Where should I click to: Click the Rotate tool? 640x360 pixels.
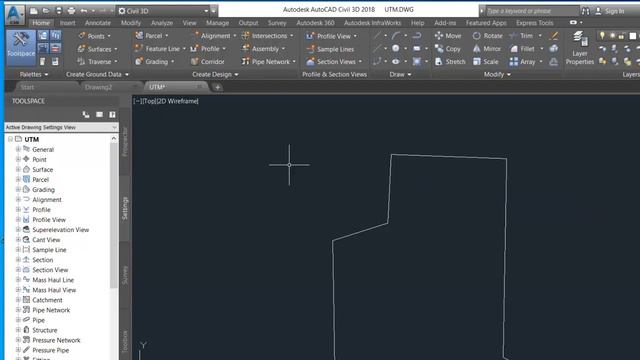(487, 36)
